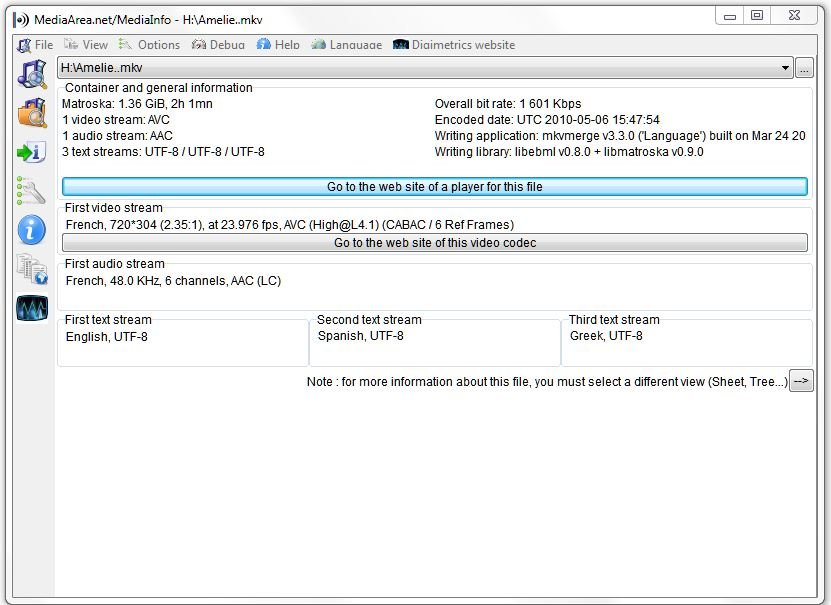Screen dimensions: 831x605
Task: Click the Digimetrics website menu item
Action: point(454,45)
